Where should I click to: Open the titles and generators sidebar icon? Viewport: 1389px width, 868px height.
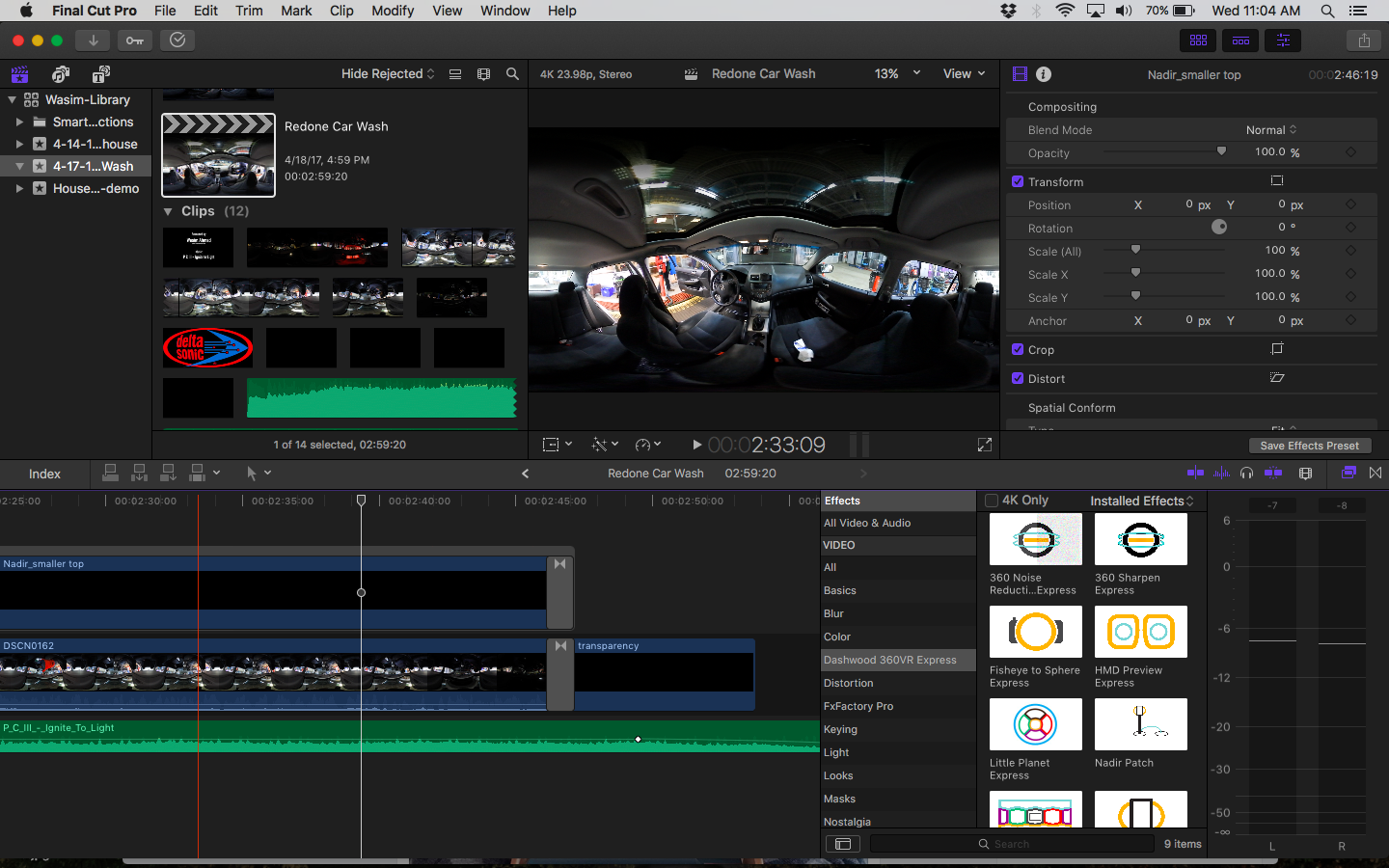click(101, 74)
